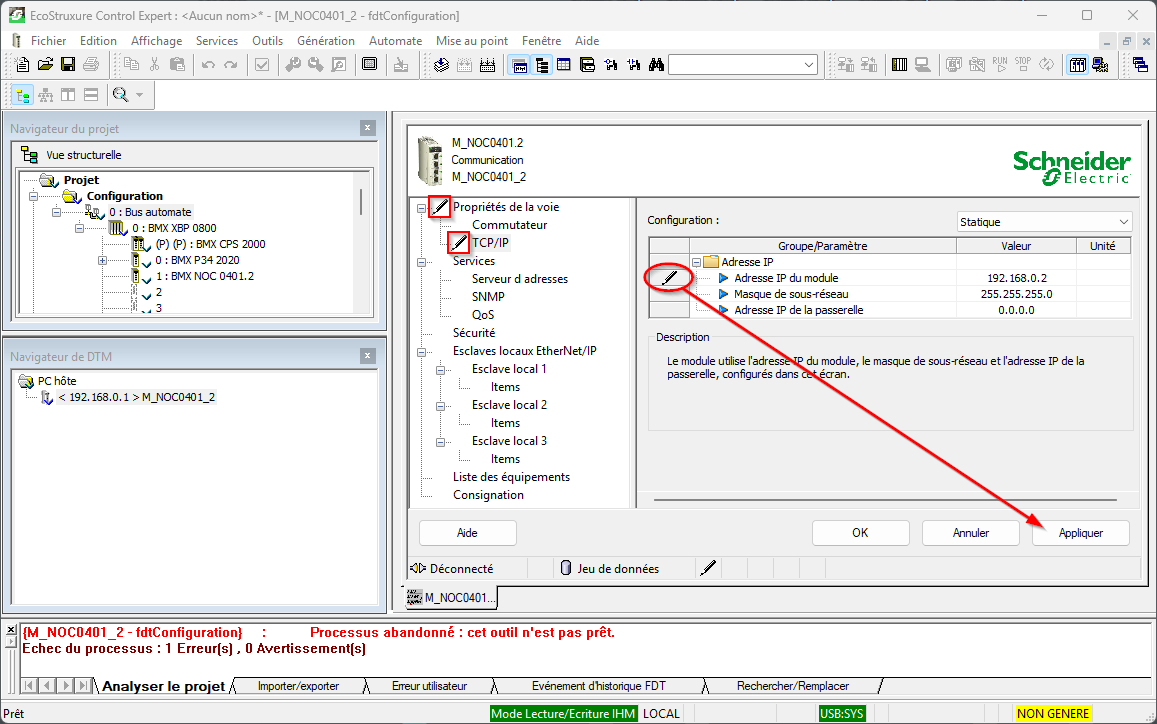This screenshot has height=724, width=1157.
Task: Click the Open project folder icon
Action: click(46, 65)
